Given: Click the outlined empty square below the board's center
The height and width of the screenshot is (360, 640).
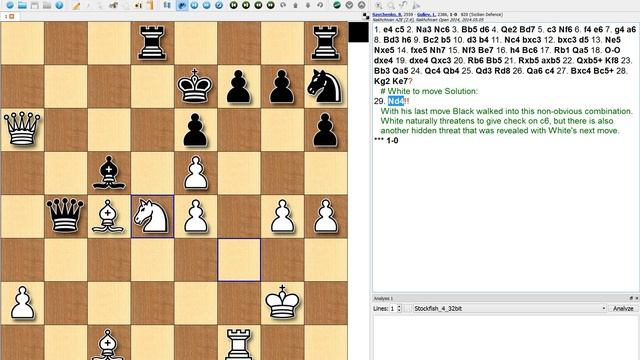Looking at the screenshot, I should pos(239,260).
